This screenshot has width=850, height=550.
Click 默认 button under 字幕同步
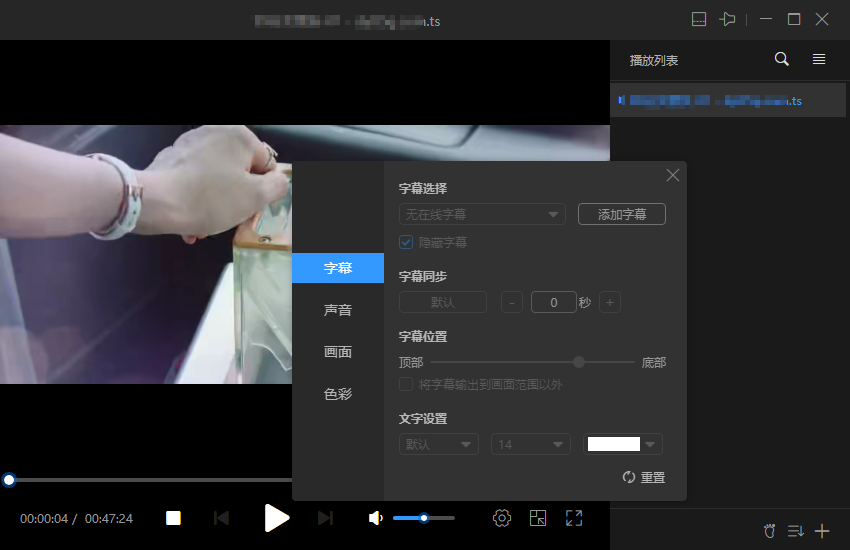pos(442,302)
